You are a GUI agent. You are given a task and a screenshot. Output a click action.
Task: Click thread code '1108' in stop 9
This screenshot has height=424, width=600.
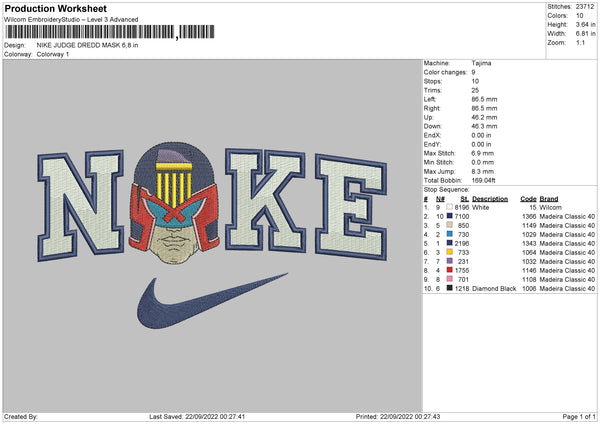pyautogui.click(x=529, y=279)
